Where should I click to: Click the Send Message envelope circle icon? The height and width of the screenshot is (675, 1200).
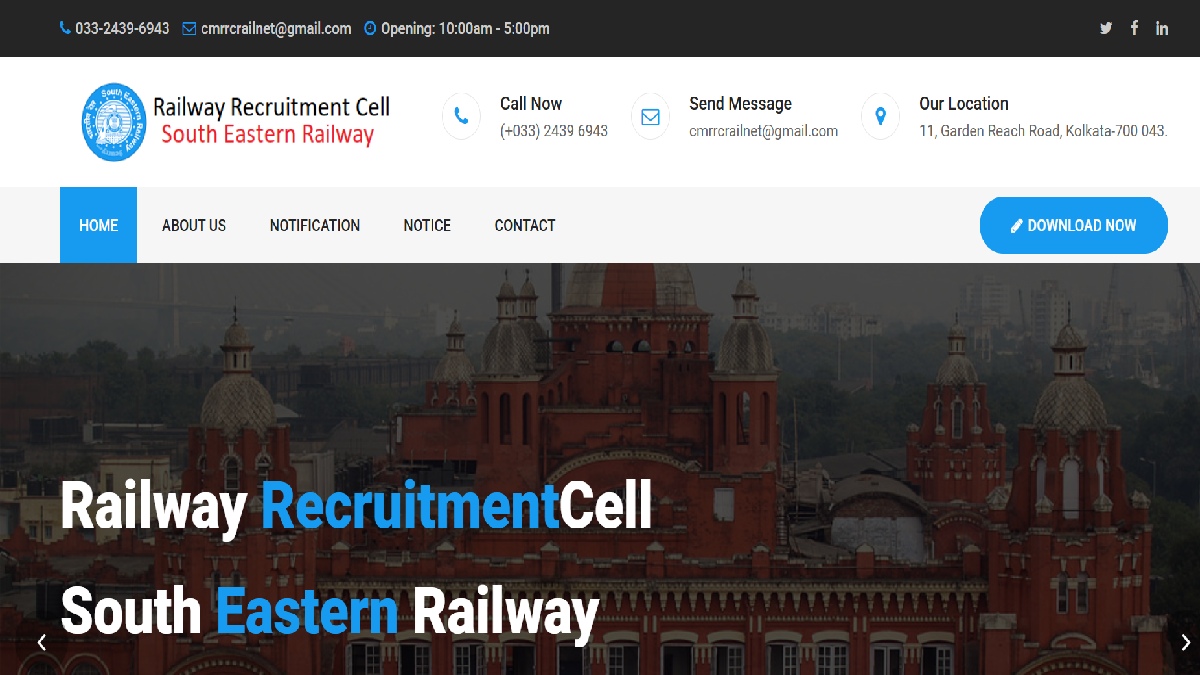pos(650,117)
